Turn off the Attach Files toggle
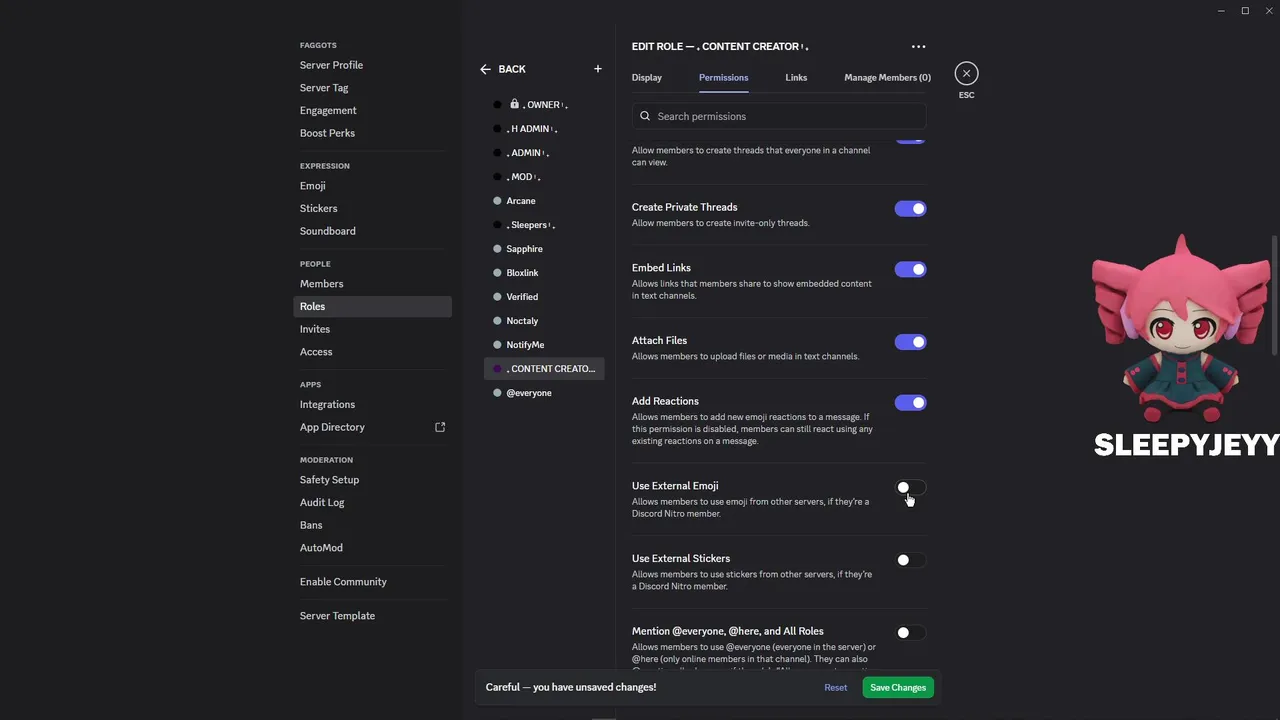Viewport: 1280px width, 720px height. 910,342
